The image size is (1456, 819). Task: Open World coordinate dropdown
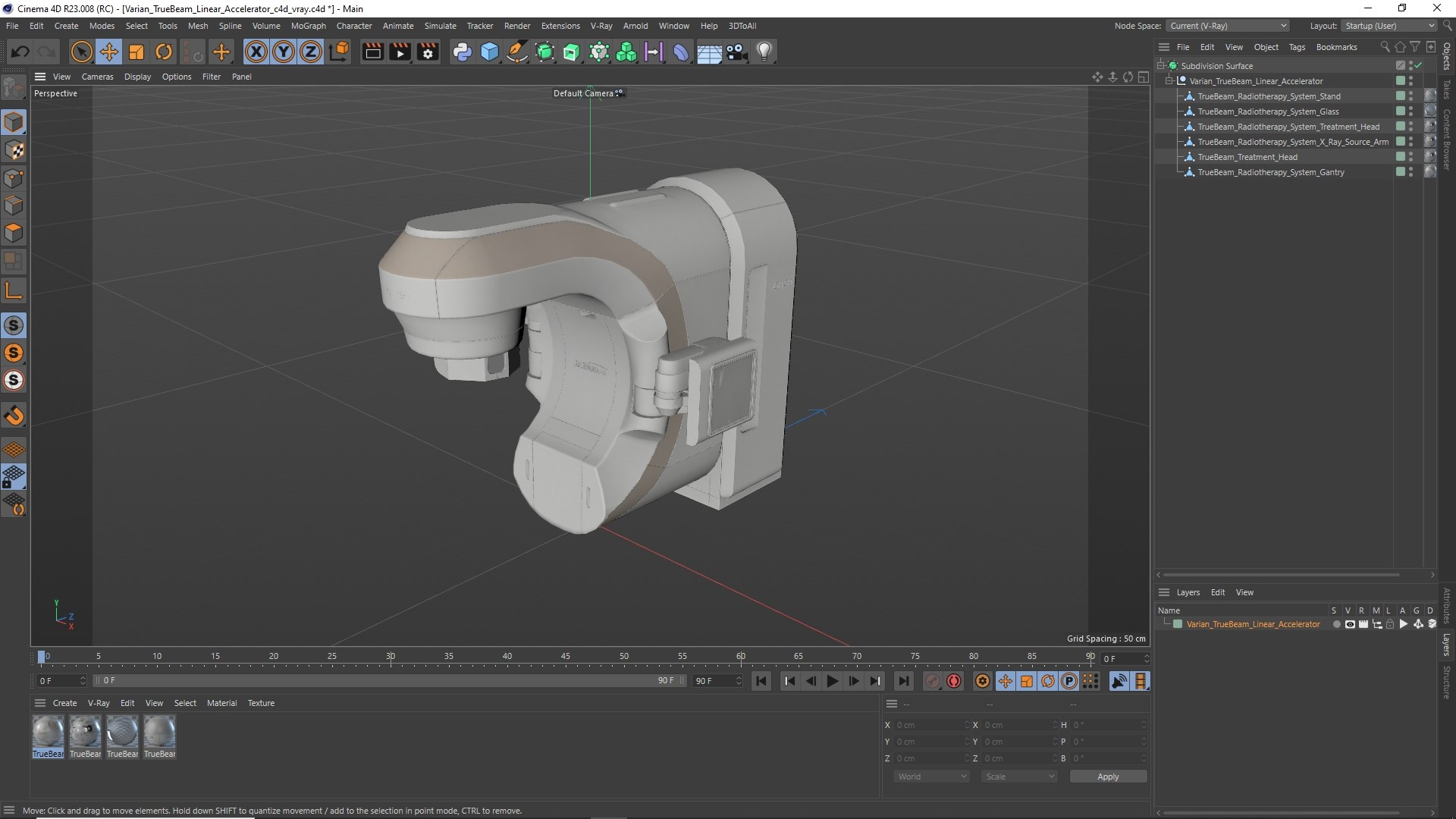tap(932, 777)
